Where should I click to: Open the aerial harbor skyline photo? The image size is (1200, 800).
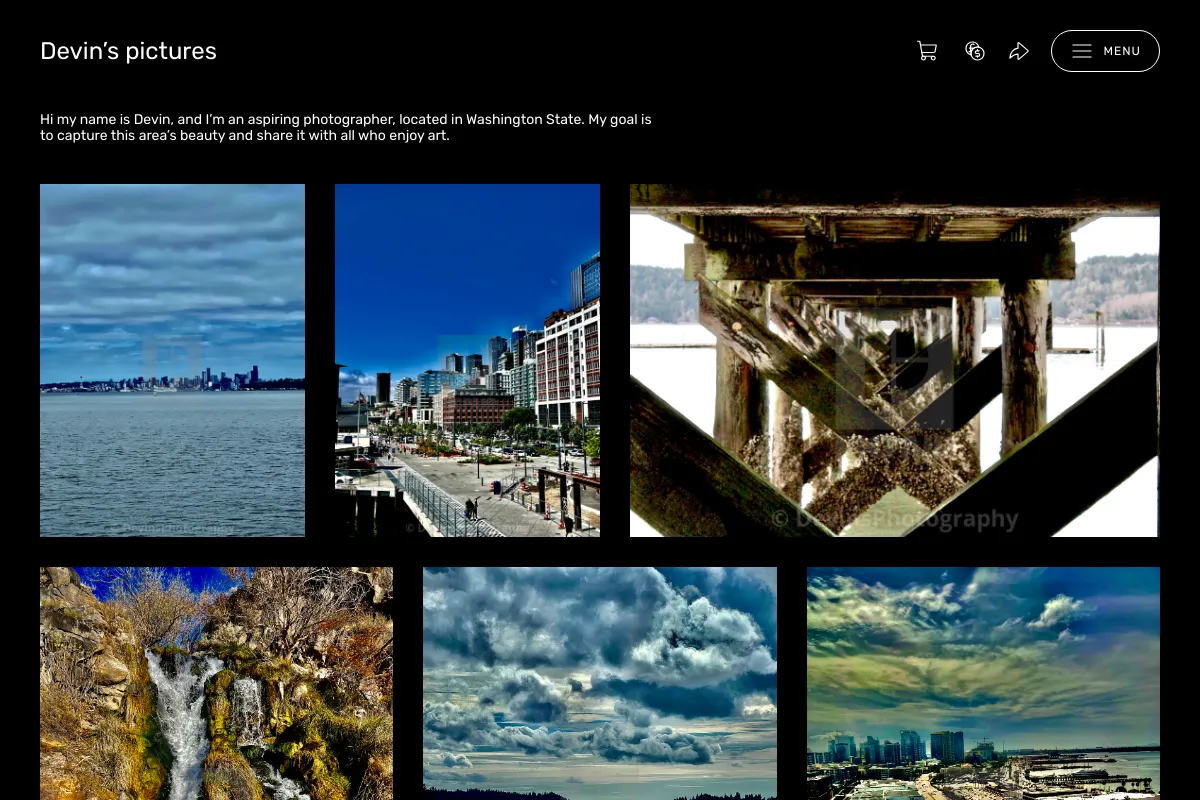(983, 683)
